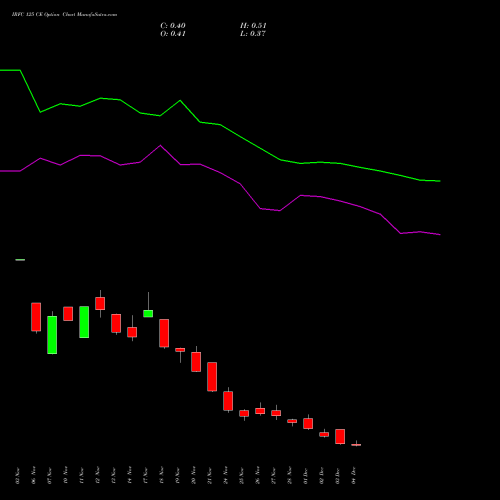
Task: Click the large green candlestick above 07 Nov
Action: click(52, 335)
